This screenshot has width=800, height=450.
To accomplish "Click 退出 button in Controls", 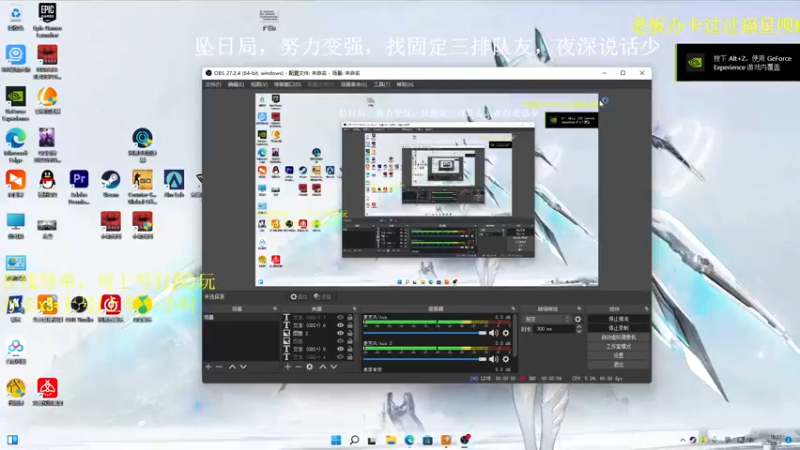I will pyautogui.click(x=618, y=364).
